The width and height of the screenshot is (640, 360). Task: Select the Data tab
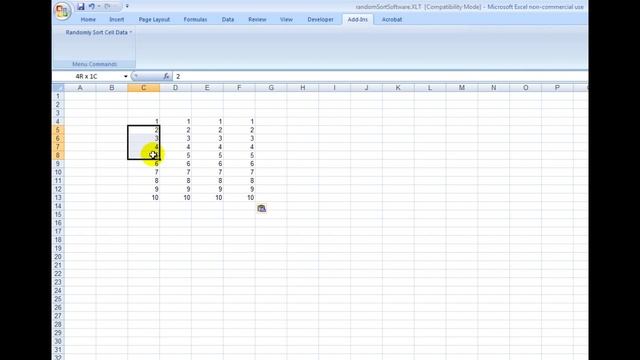pyautogui.click(x=228, y=20)
